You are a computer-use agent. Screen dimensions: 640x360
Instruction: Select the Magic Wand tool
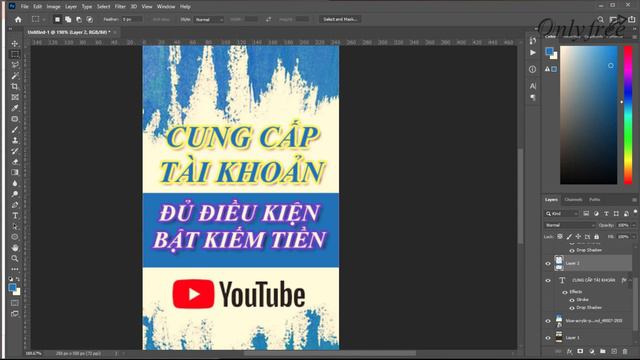point(15,76)
